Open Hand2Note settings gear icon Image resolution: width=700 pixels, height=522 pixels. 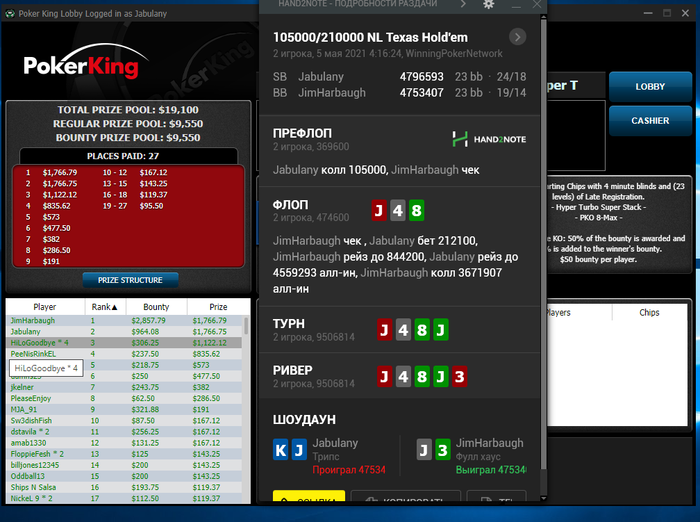489,4
